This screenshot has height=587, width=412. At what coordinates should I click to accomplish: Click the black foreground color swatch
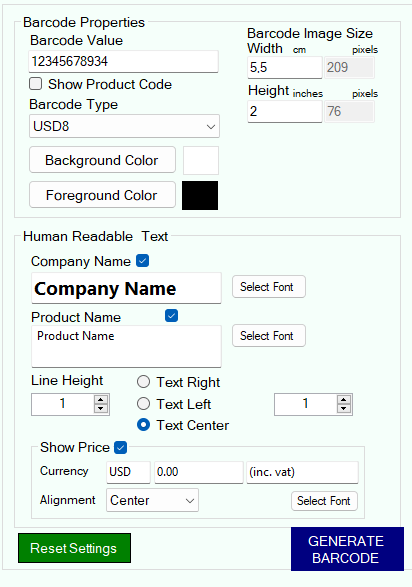click(200, 195)
